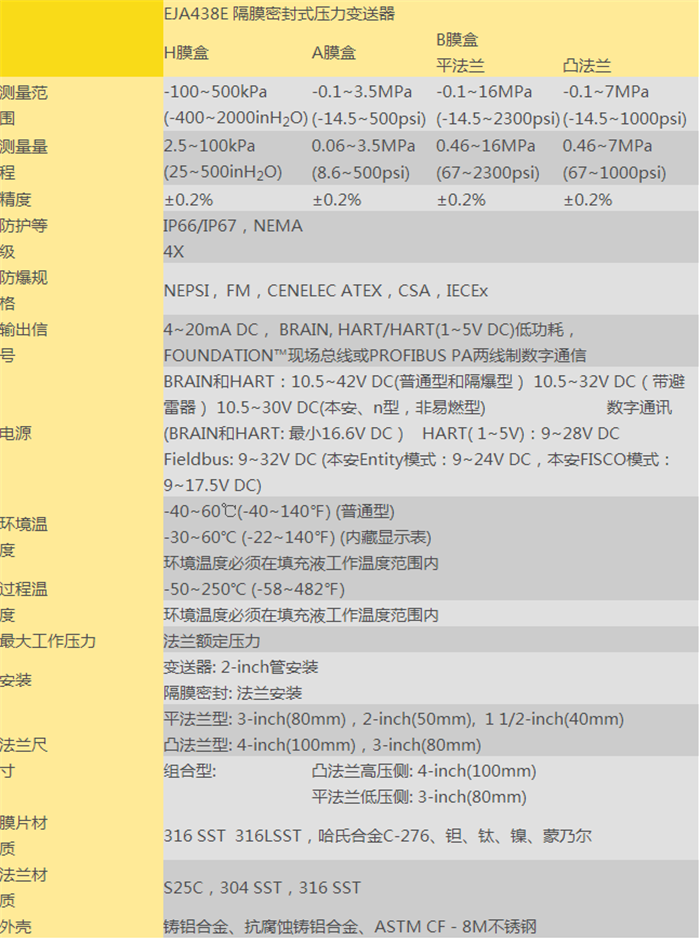Click the -0.1~7MPa range value
The width and height of the screenshot is (700, 940).
pos(606,92)
